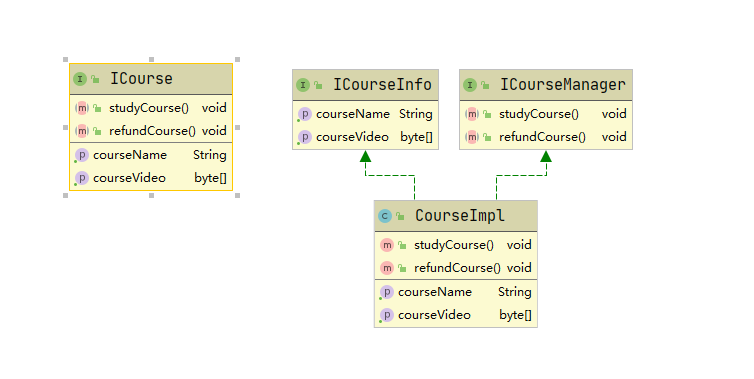
Task: Click property icon beside courseVideo in ICourseInfo
Action: [304, 137]
